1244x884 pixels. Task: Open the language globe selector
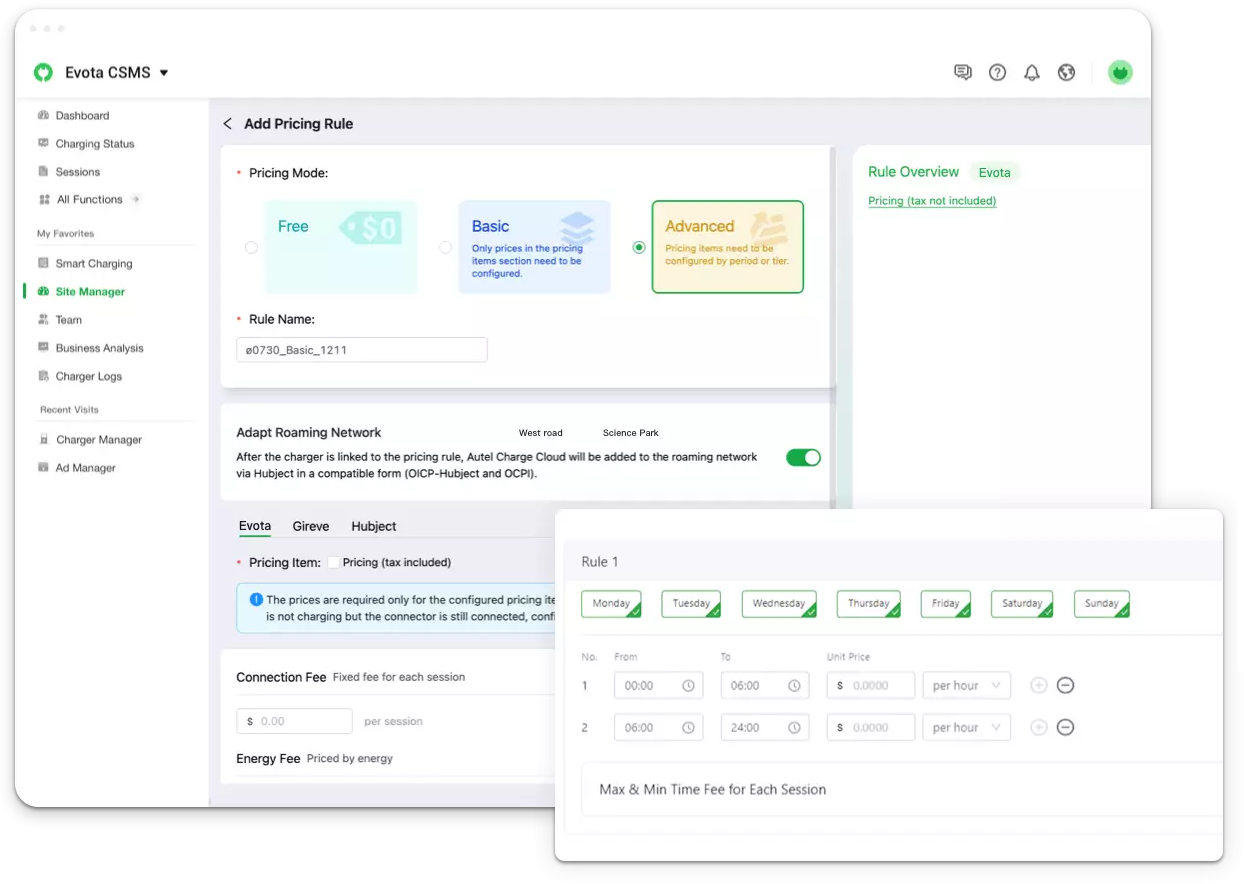click(1066, 72)
